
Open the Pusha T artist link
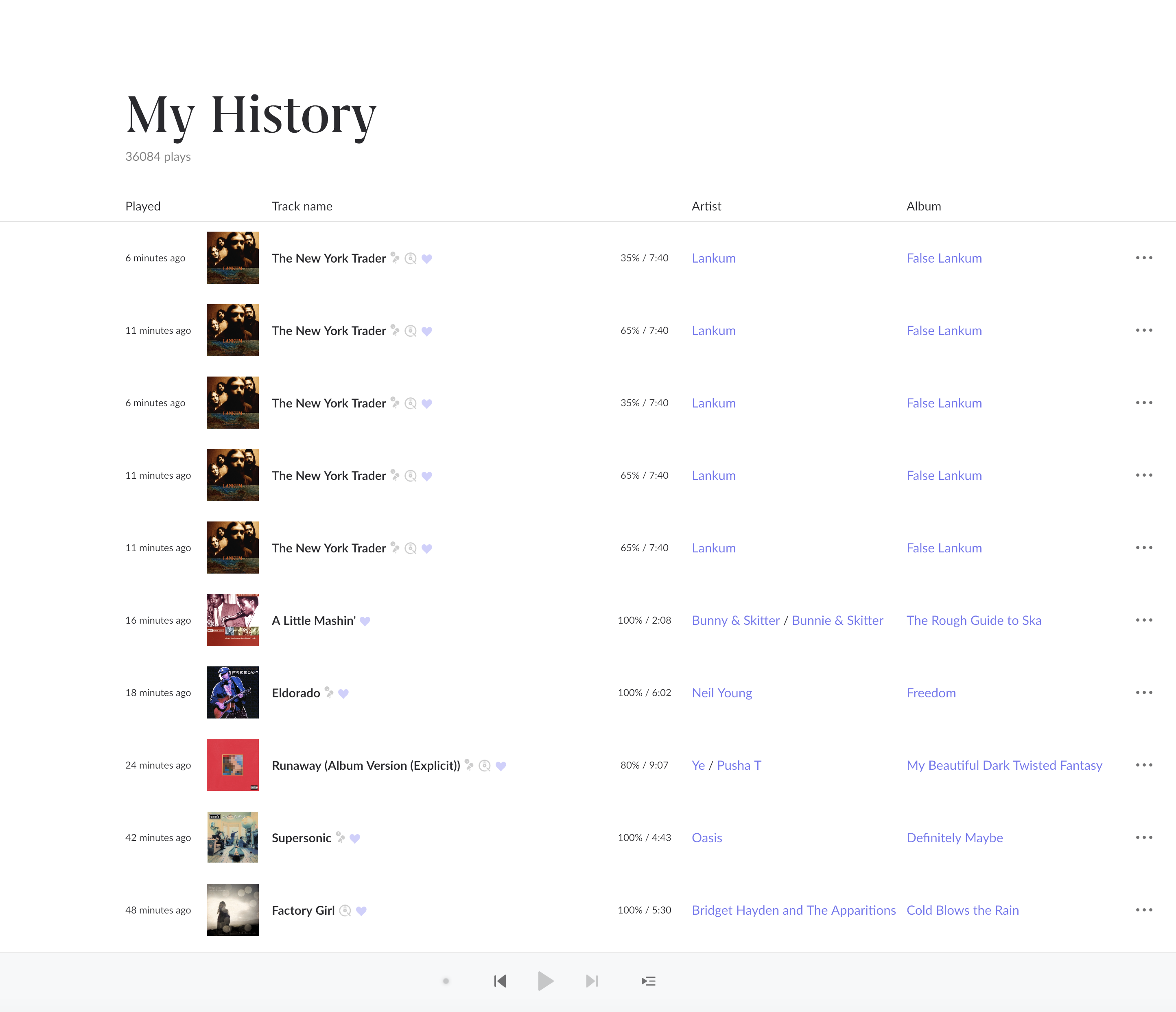pos(739,766)
